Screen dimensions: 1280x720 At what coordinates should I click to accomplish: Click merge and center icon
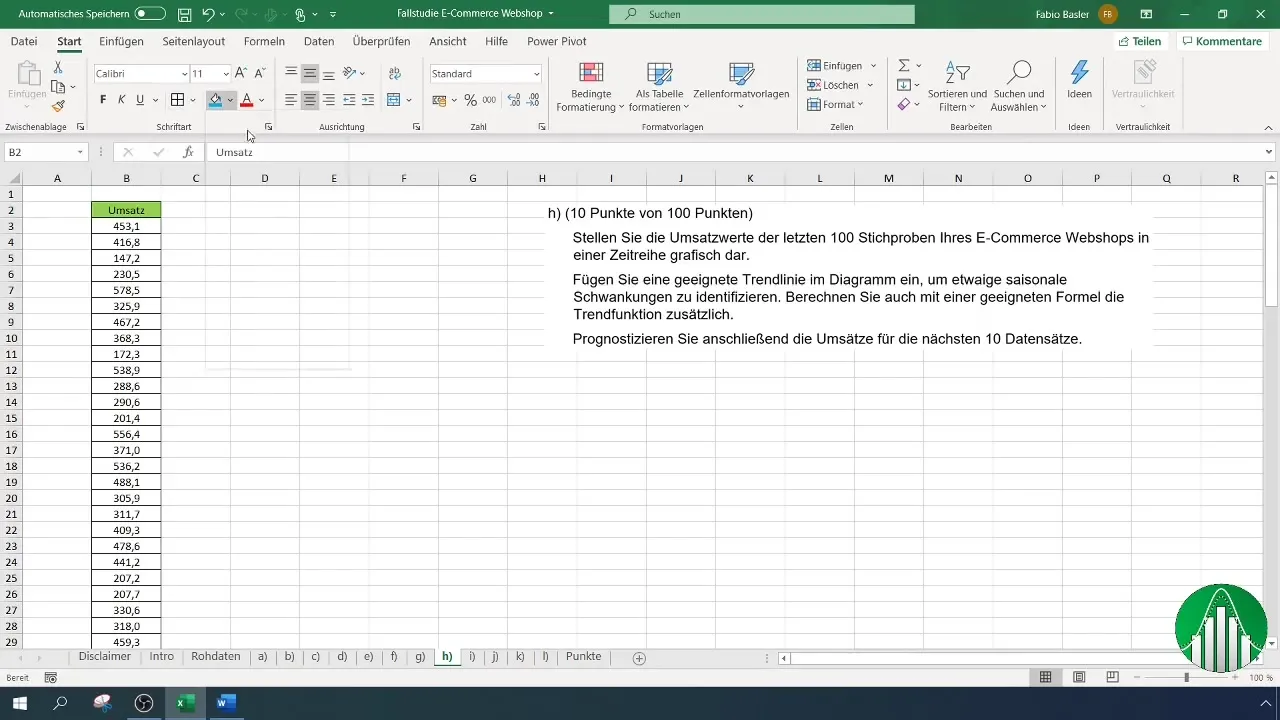(394, 100)
